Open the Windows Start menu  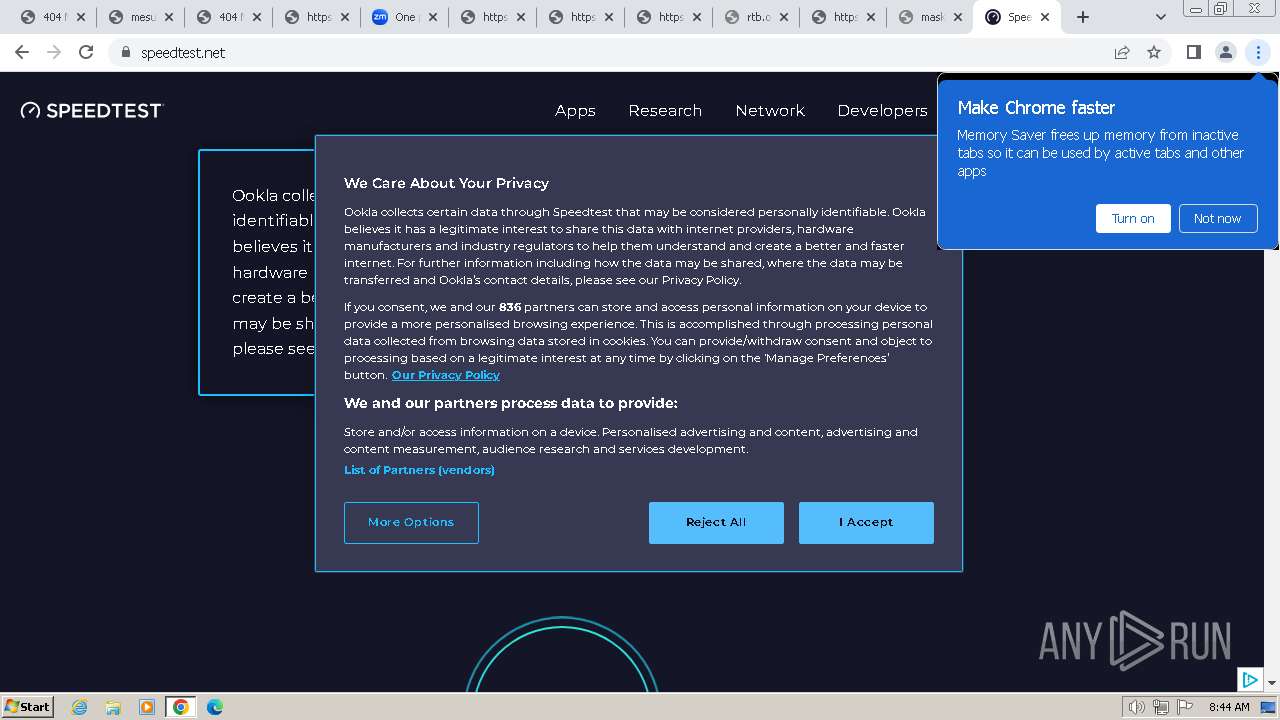[27, 706]
